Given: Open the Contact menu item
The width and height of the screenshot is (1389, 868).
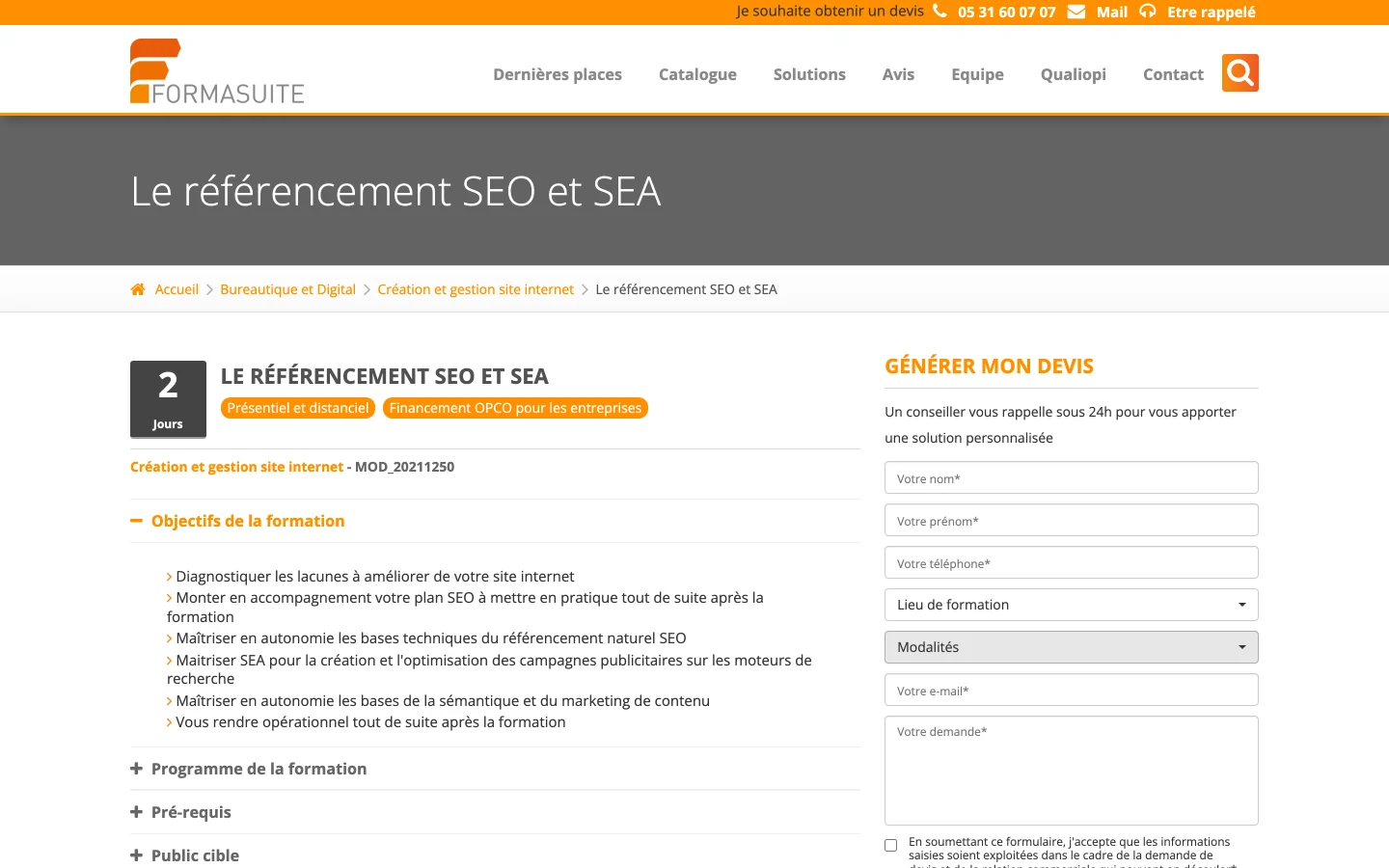Looking at the screenshot, I should click(x=1173, y=74).
